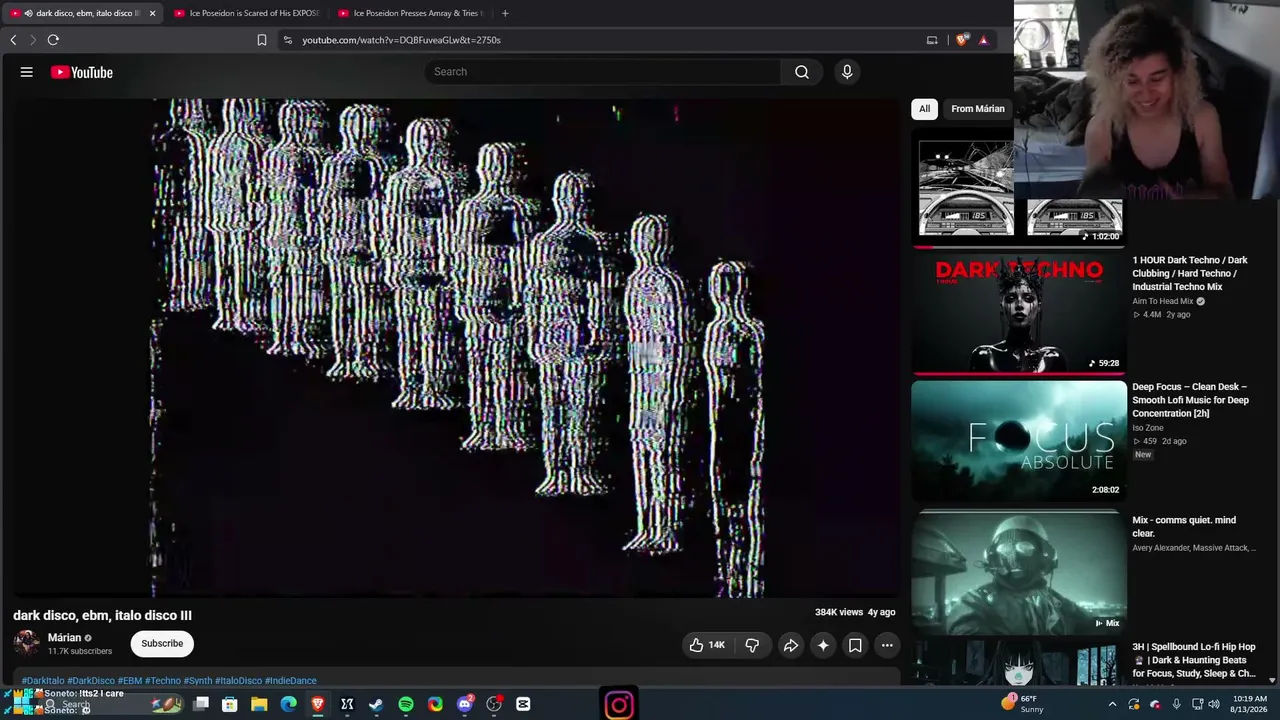Start voice search with the microphone
The width and height of the screenshot is (1280, 720).
(x=847, y=72)
